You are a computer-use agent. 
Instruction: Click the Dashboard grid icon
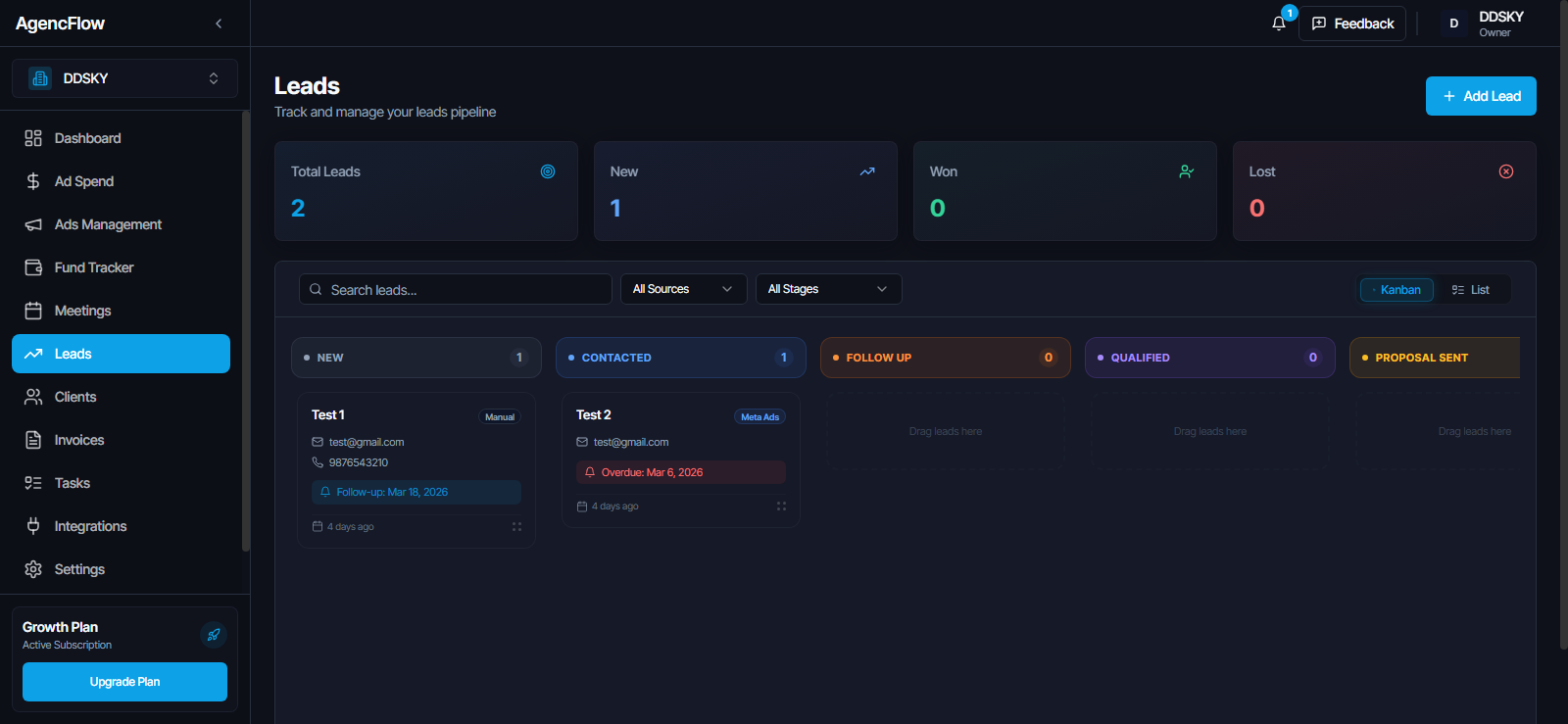click(x=33, y=138)
